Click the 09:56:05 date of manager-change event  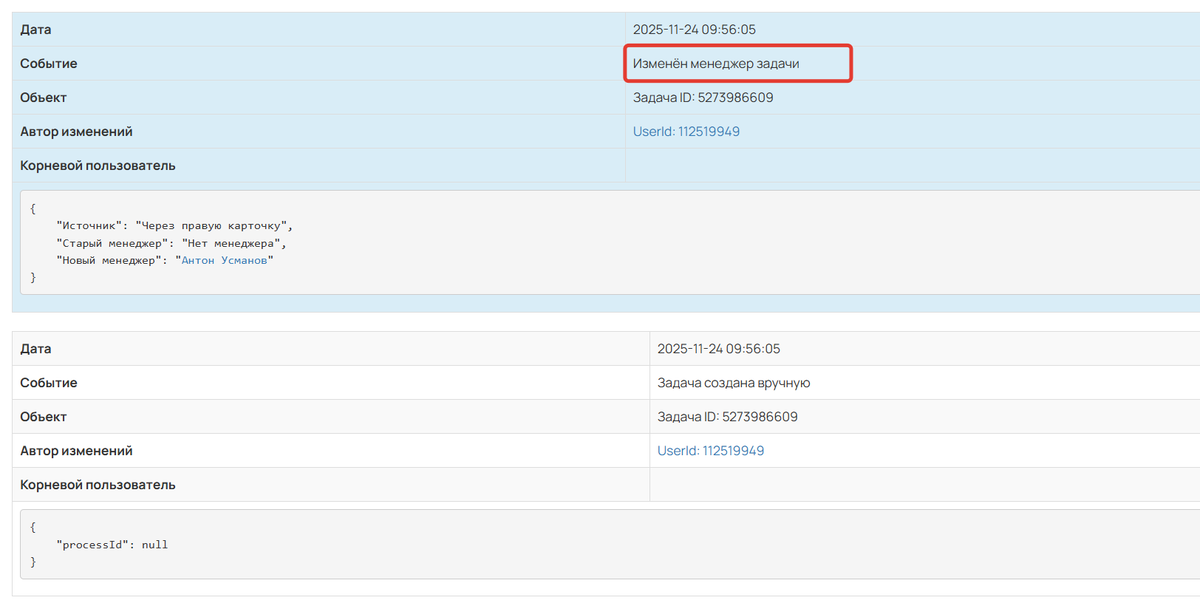tap(694, 29)
